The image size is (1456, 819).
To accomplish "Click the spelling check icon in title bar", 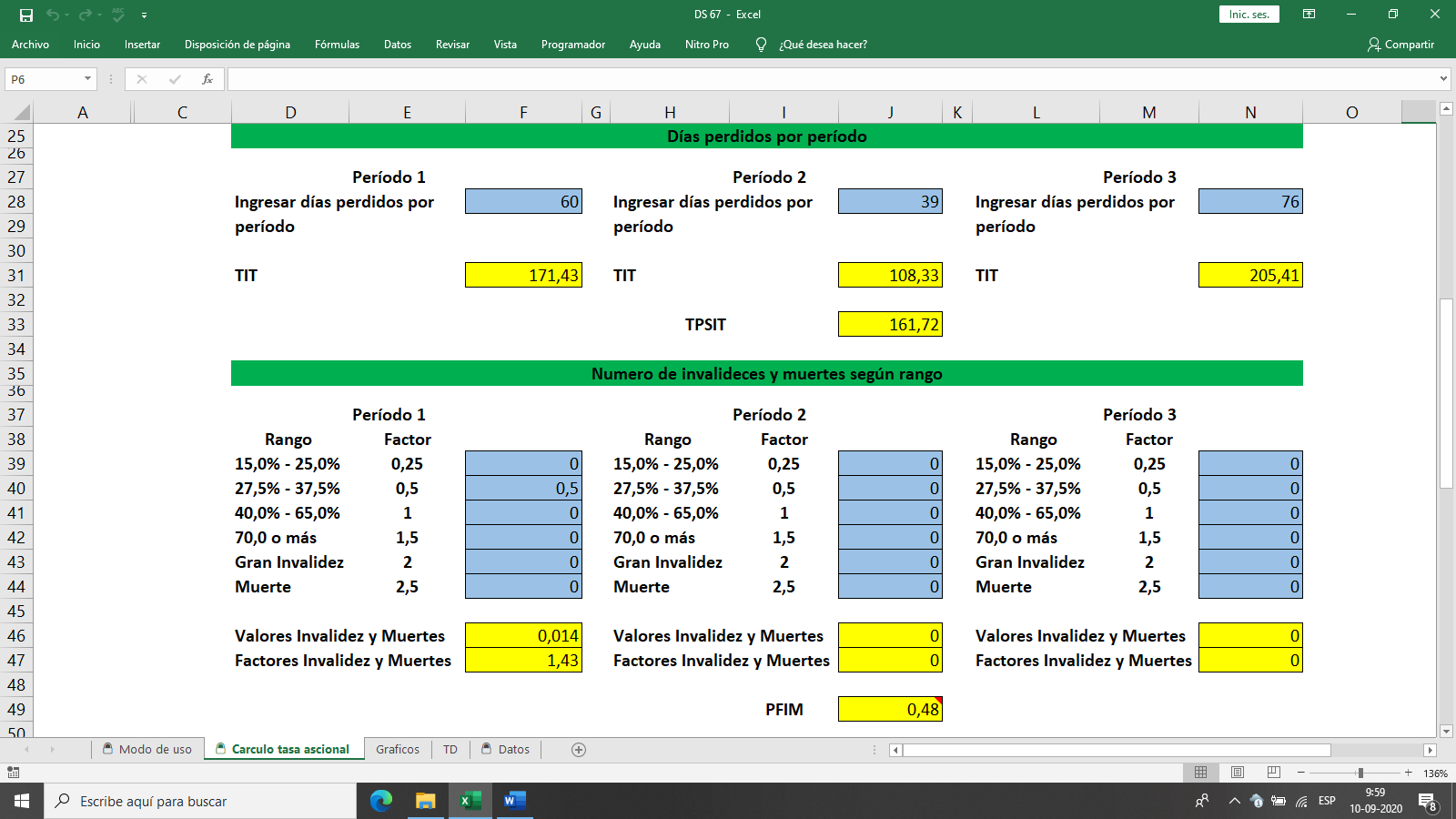I will click(118, 15).
